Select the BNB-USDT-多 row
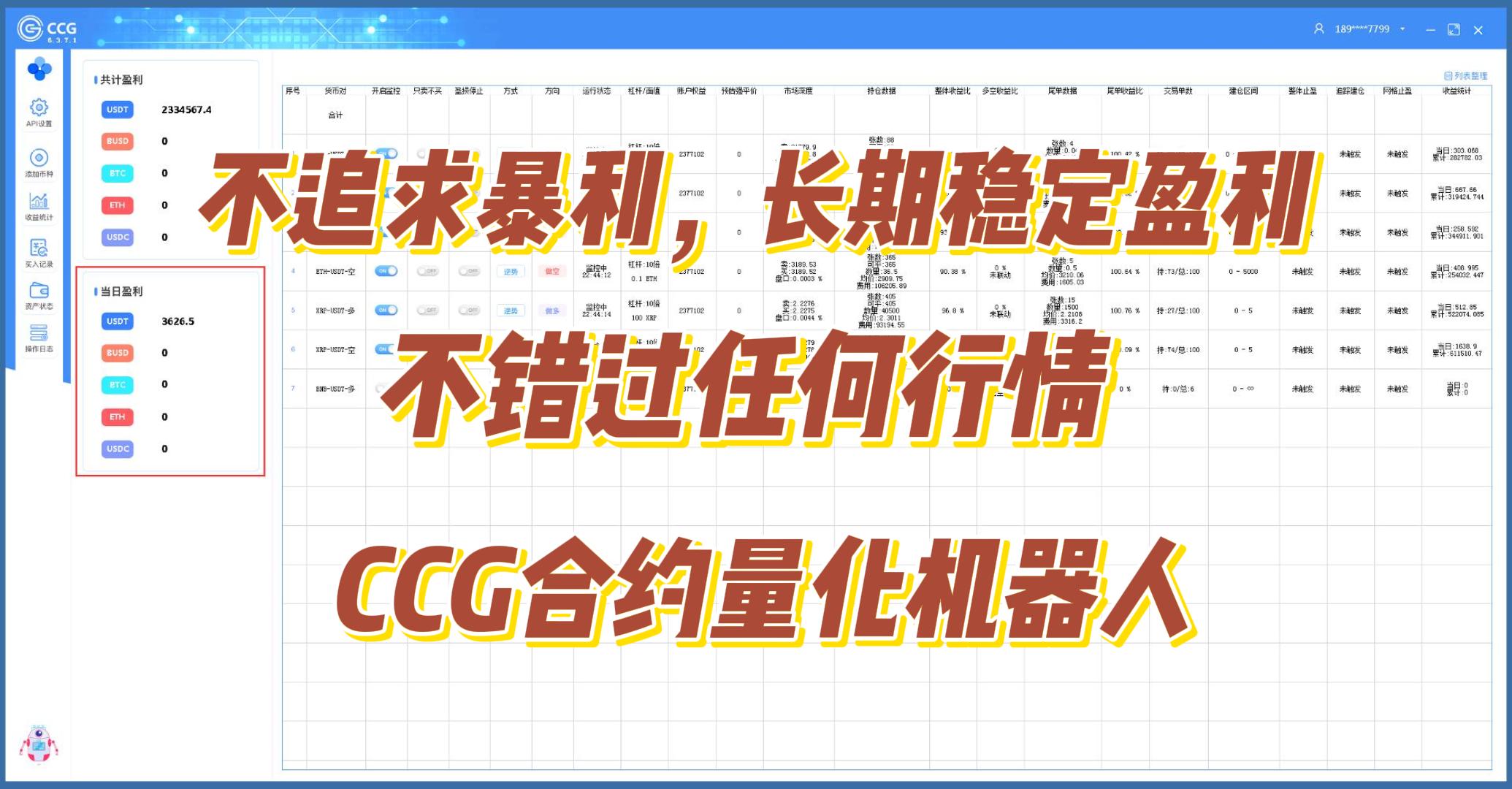This screenshot has width=1512, height=789. pyautogui.click(x=335, y=389)
